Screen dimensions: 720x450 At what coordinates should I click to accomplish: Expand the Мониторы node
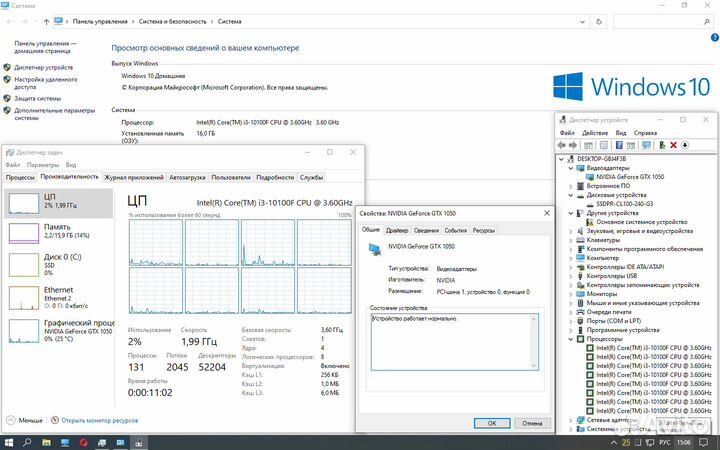[570, 294]
